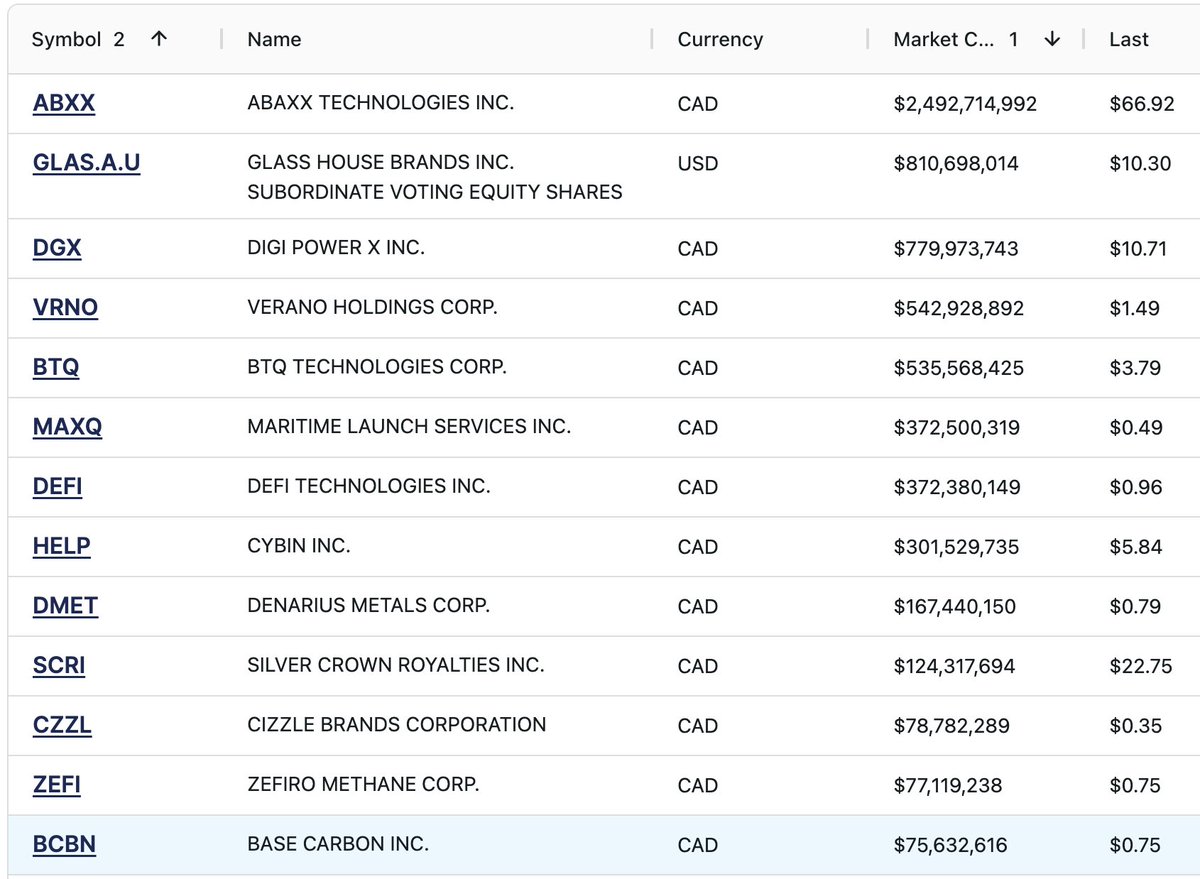Open the HELP symbol link

click(x=61, y=546)
